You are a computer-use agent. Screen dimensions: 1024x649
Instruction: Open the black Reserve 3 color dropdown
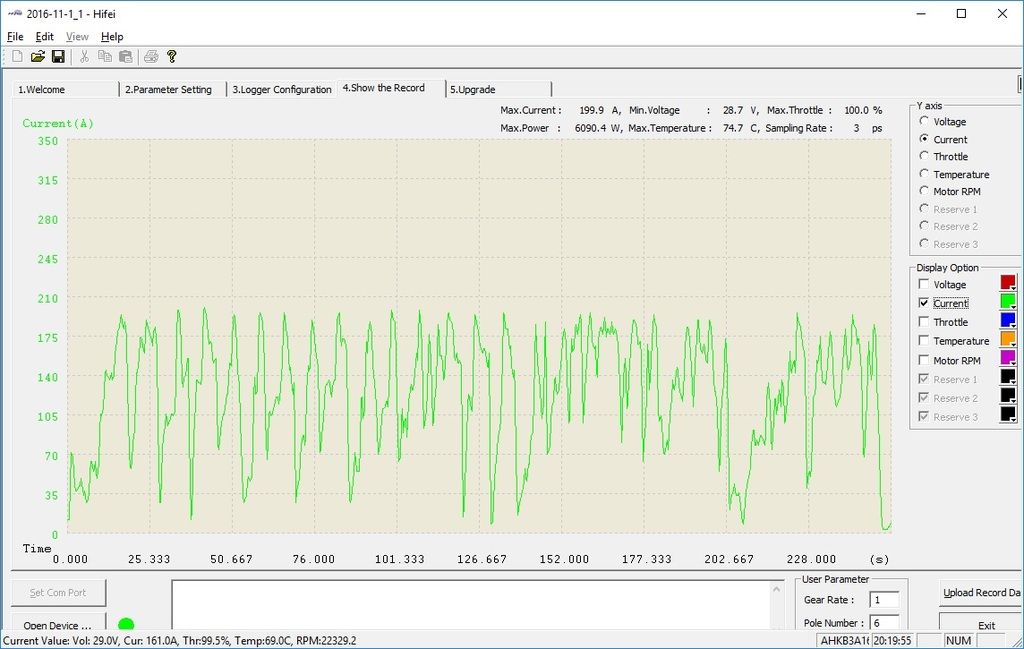[1008, 415]
